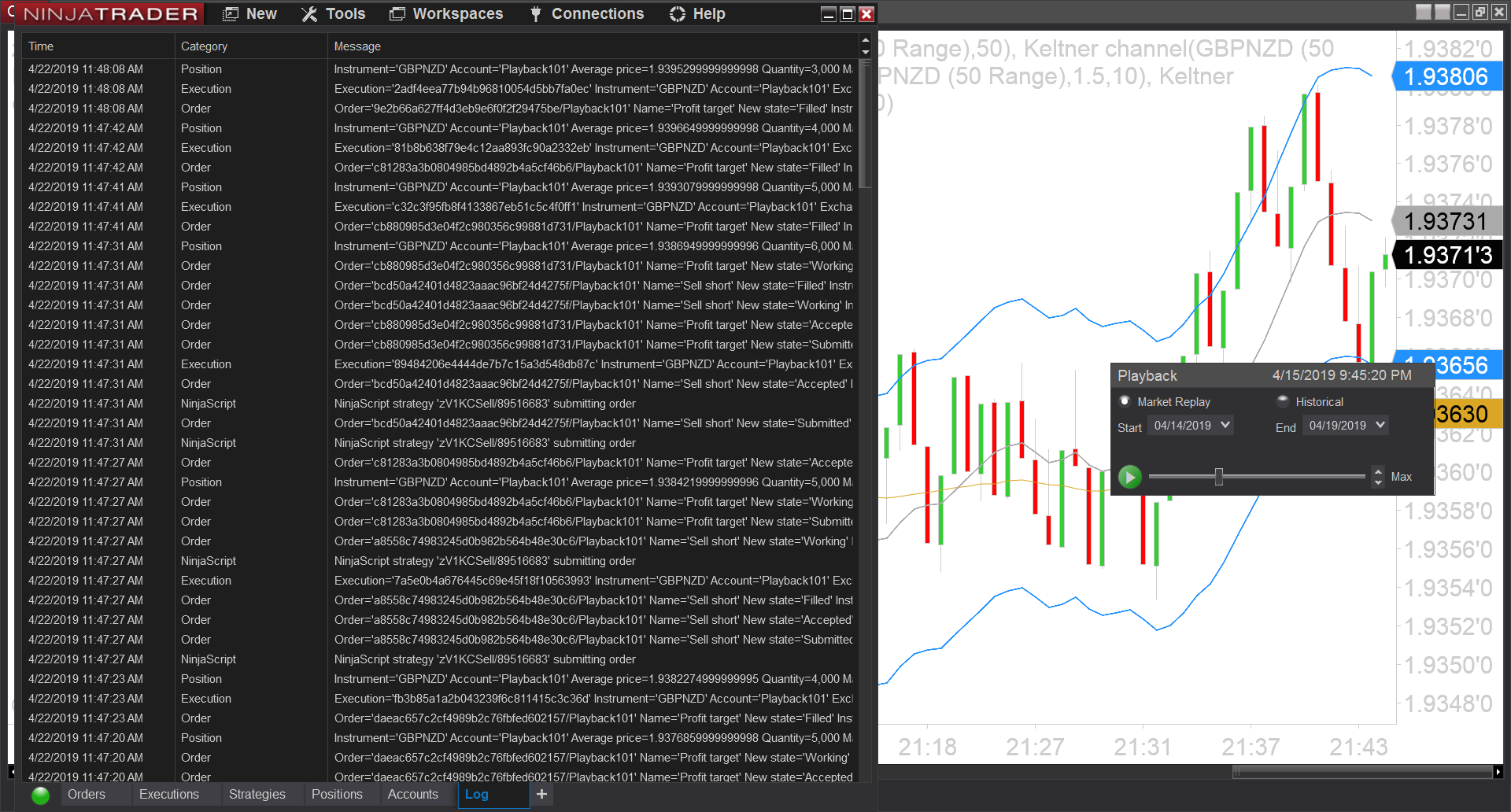Minimize the chart window
This screenshot has width=1511, height=812.
[1461, 12]
